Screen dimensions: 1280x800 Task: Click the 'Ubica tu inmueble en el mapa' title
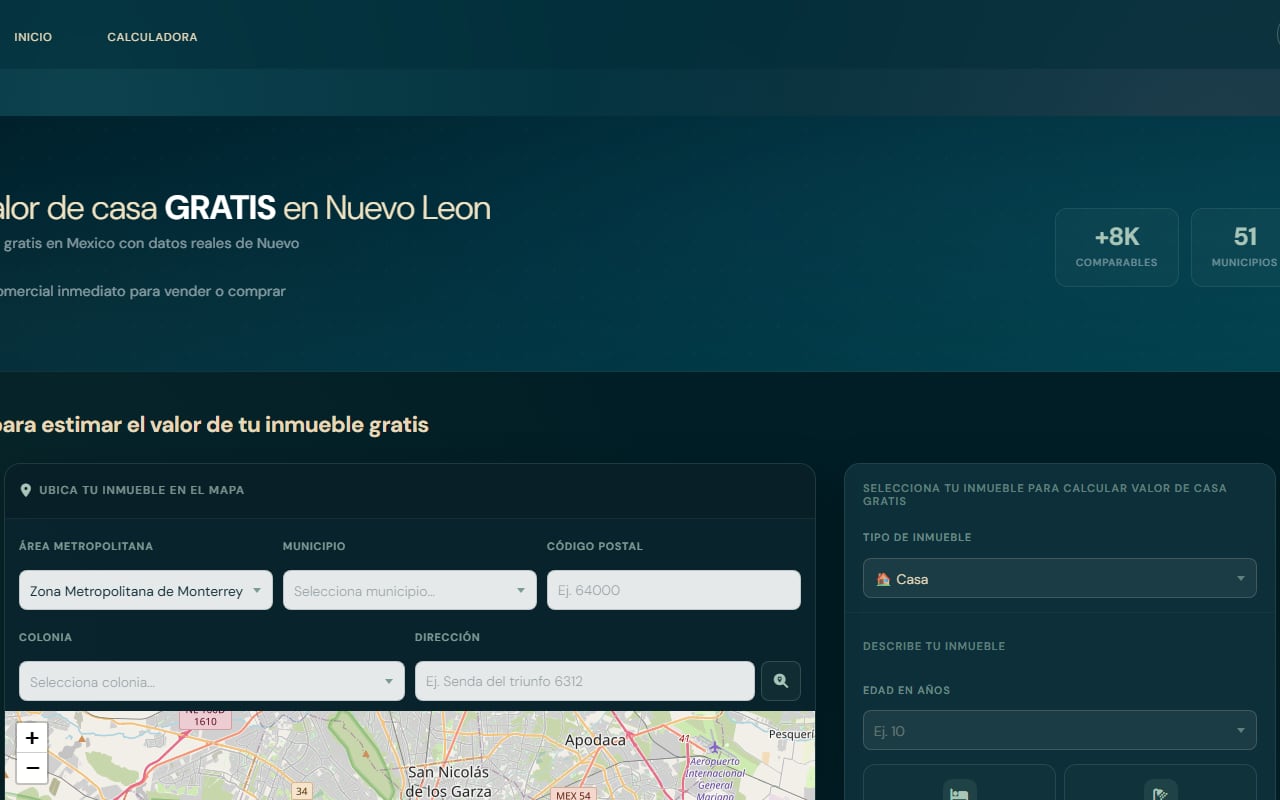point(142,490)
